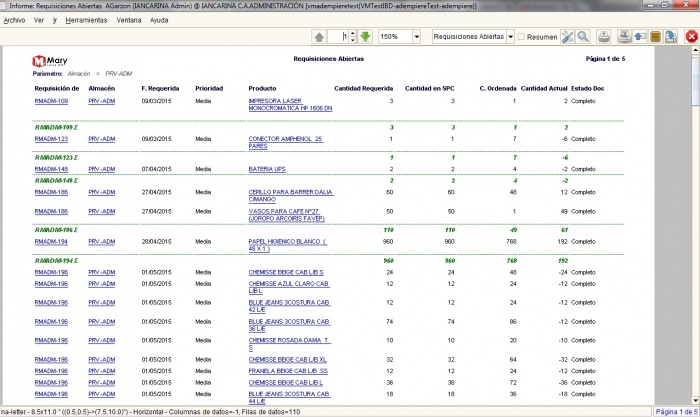Click the green subtotal label RMADM-194 Σ
This screenshot has height=417, width=700.
(56, 261)
